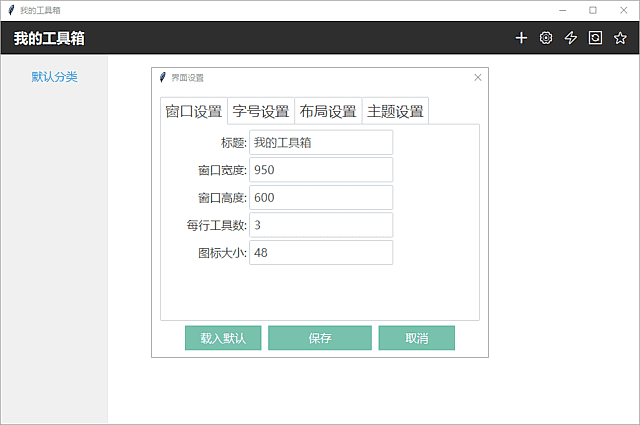Viewport: 640px width, 425px height.
Task: Click the 窗口宽度 field showing 950
Action: [321, 170]
